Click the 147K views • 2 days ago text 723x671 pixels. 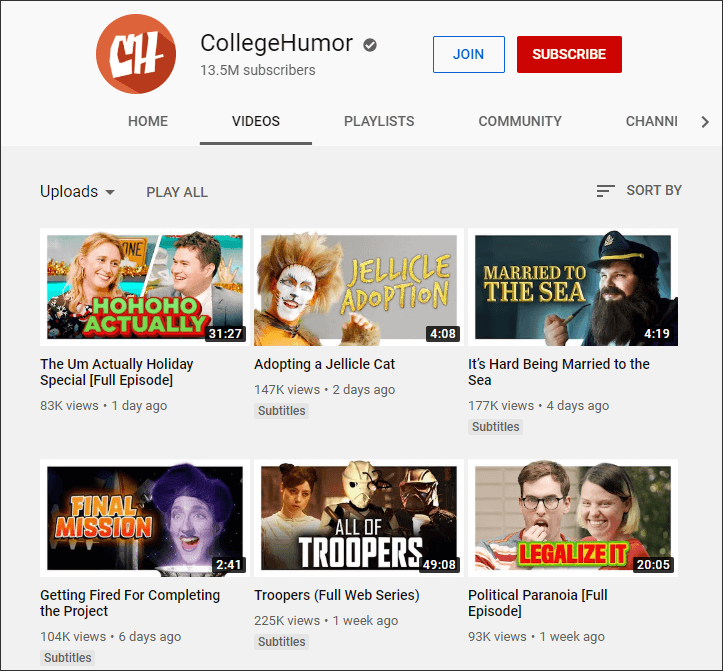click(x=325, y=390)
